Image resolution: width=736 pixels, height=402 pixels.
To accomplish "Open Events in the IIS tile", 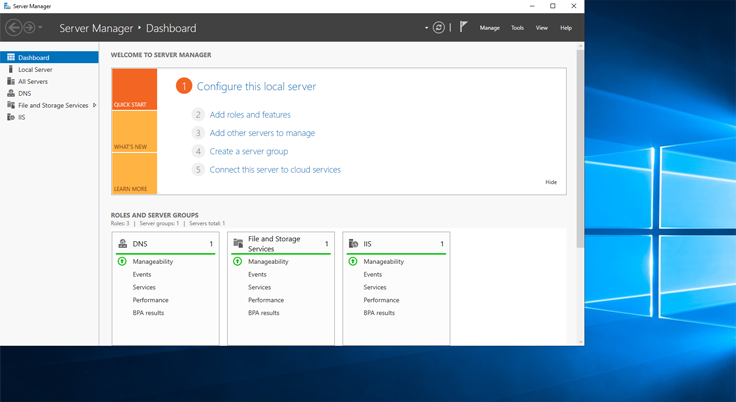I will (x=373, y=274).
